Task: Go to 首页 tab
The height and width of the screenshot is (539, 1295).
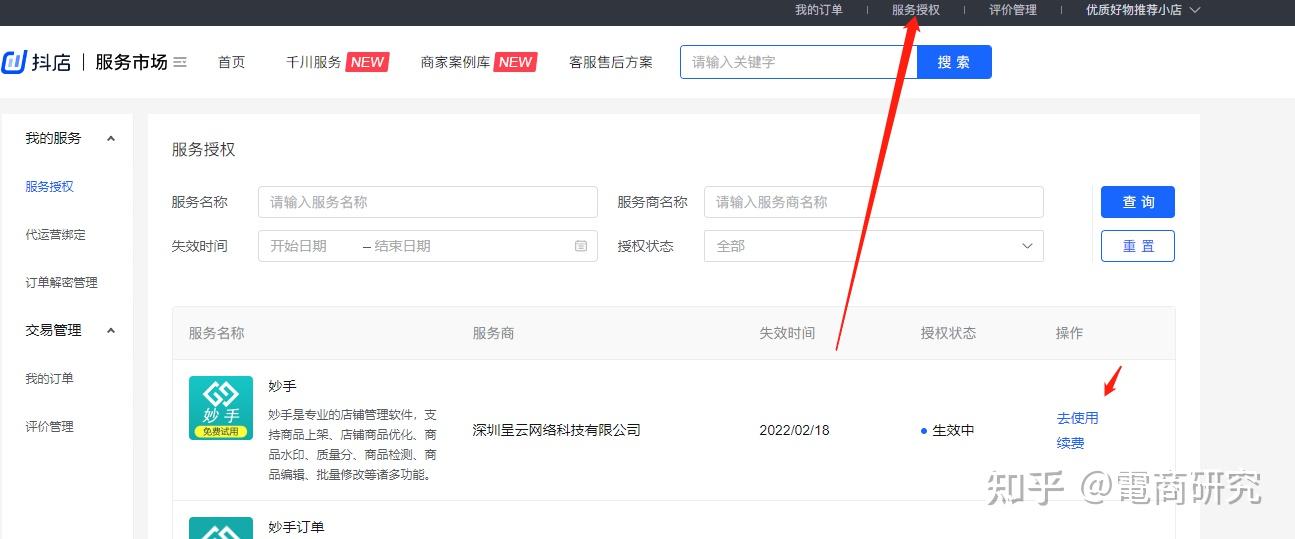Action: (232, 62)
